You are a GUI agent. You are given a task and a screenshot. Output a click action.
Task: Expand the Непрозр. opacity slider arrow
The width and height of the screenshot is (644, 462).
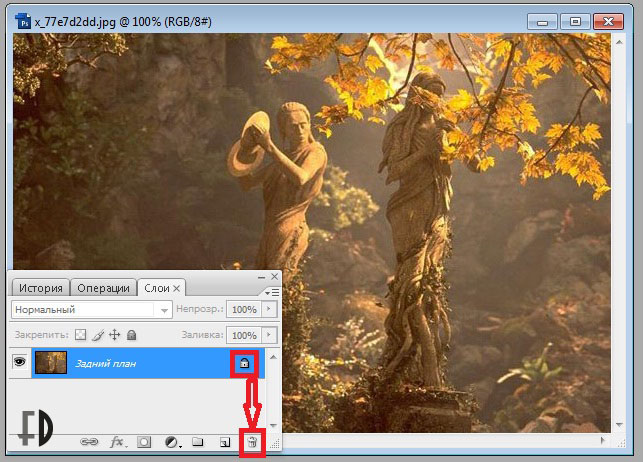pos(267,310)
